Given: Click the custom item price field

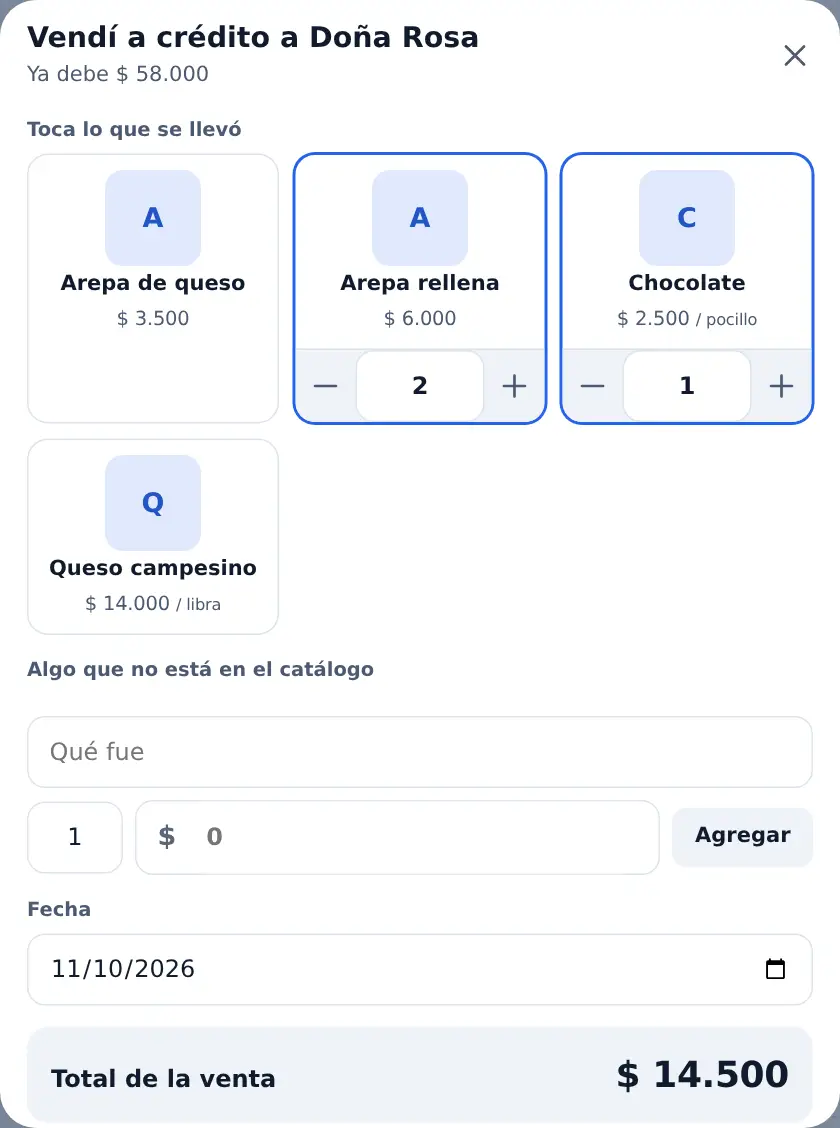Looking at the screenshot, I should [x=398, y=837].
